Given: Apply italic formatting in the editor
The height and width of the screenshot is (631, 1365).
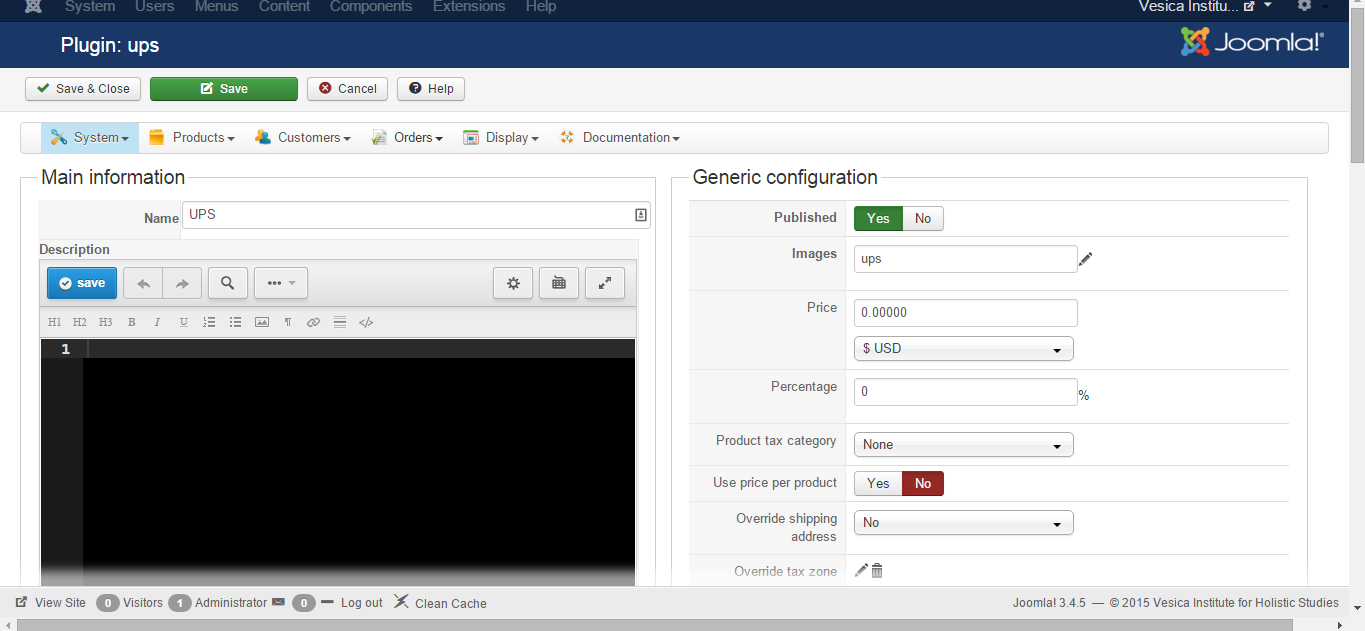Looking at the screenshot, I should [x=157, y=322].
